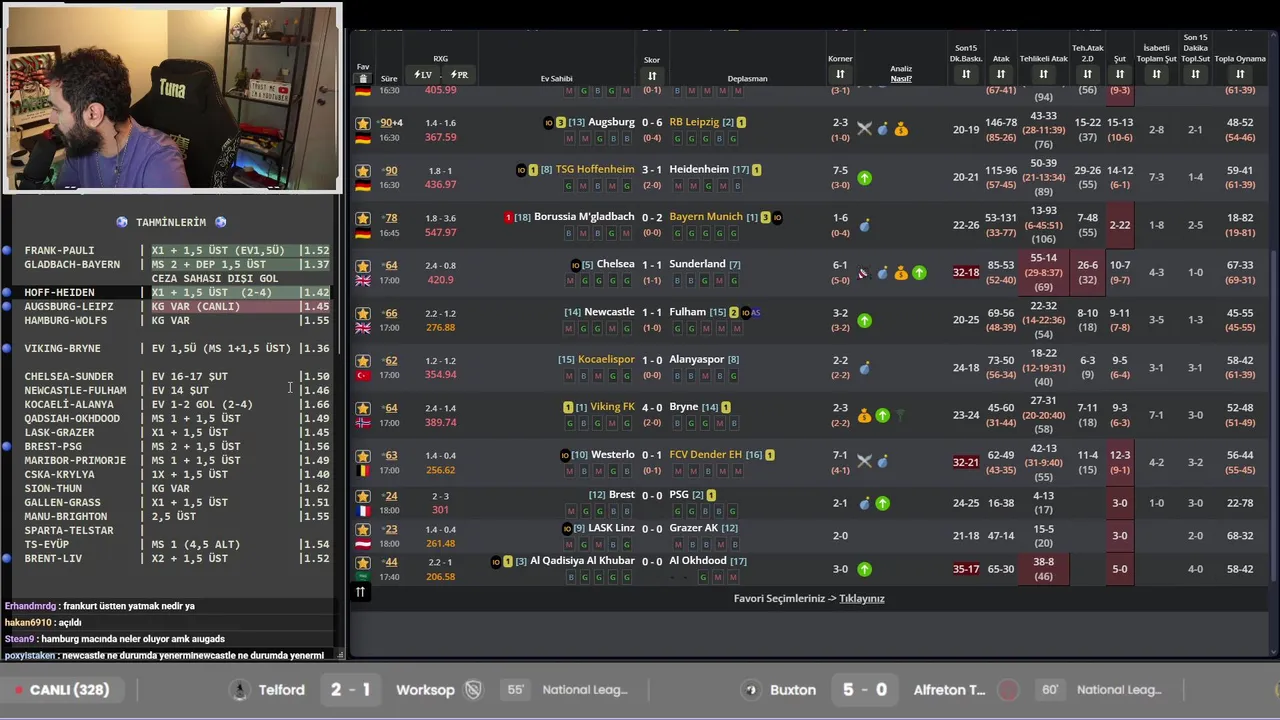Toggle favorite star for Al Qadisiya match
Screen dimensions: 1280x720
[363, 562]
